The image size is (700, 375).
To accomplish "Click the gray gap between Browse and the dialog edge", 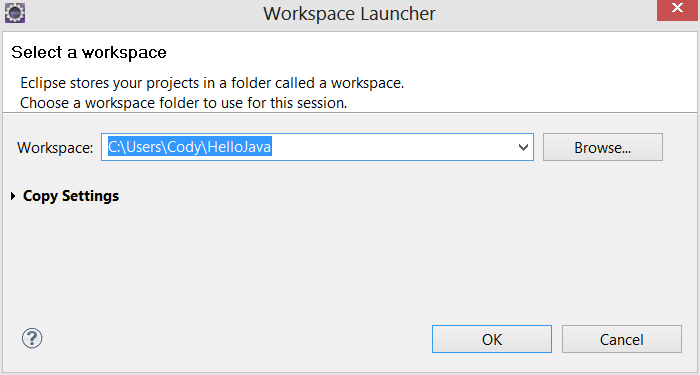I will coord(679,147).
